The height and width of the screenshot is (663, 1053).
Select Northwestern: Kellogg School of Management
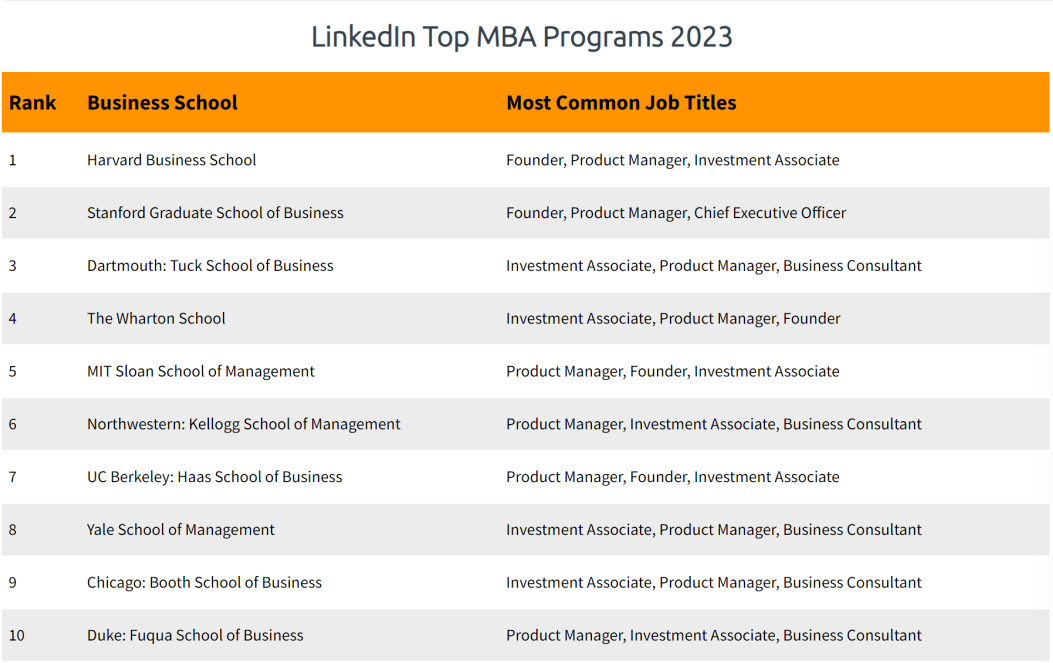(x=243, y=424)
